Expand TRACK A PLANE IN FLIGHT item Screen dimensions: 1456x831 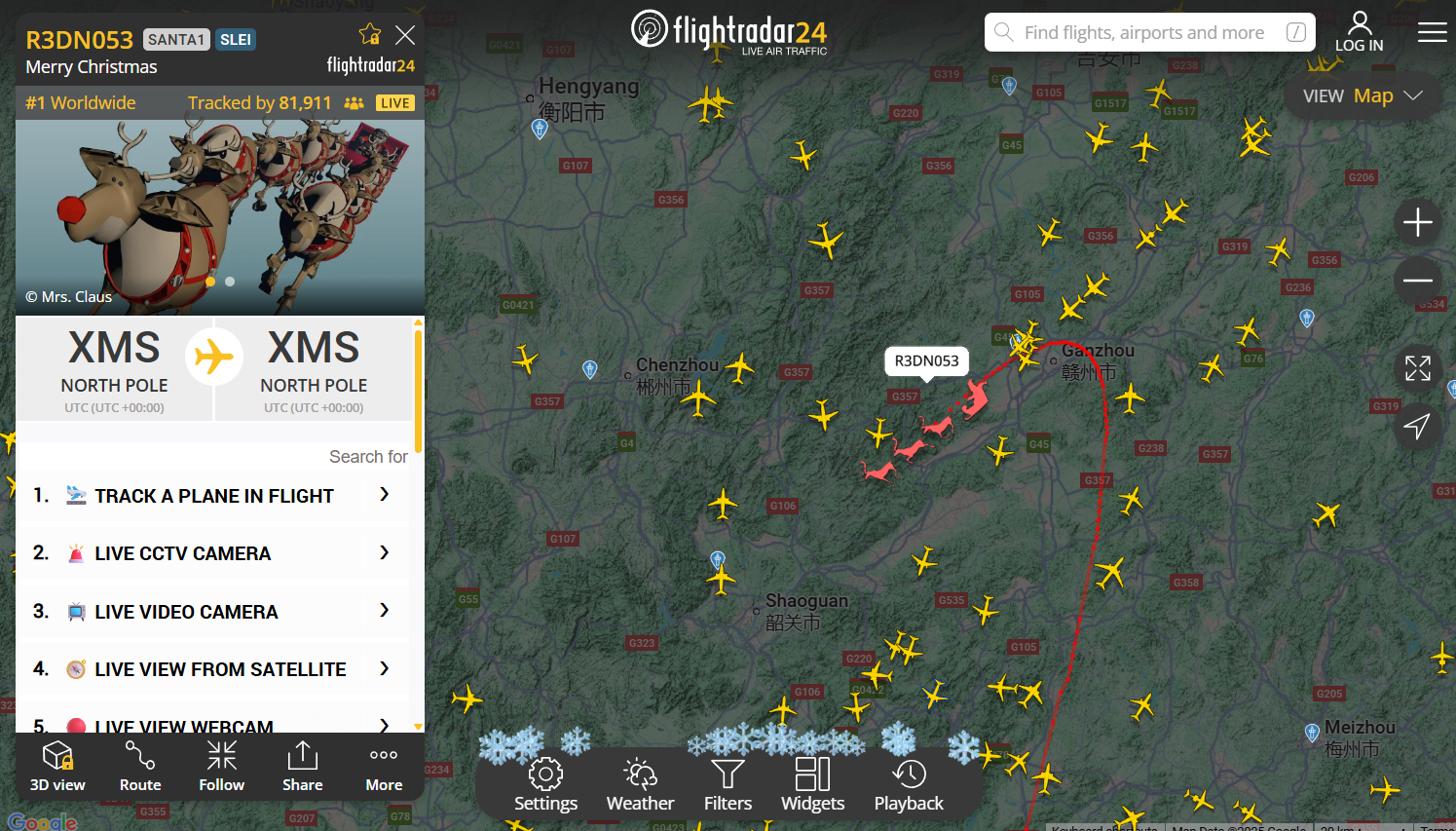213,495
